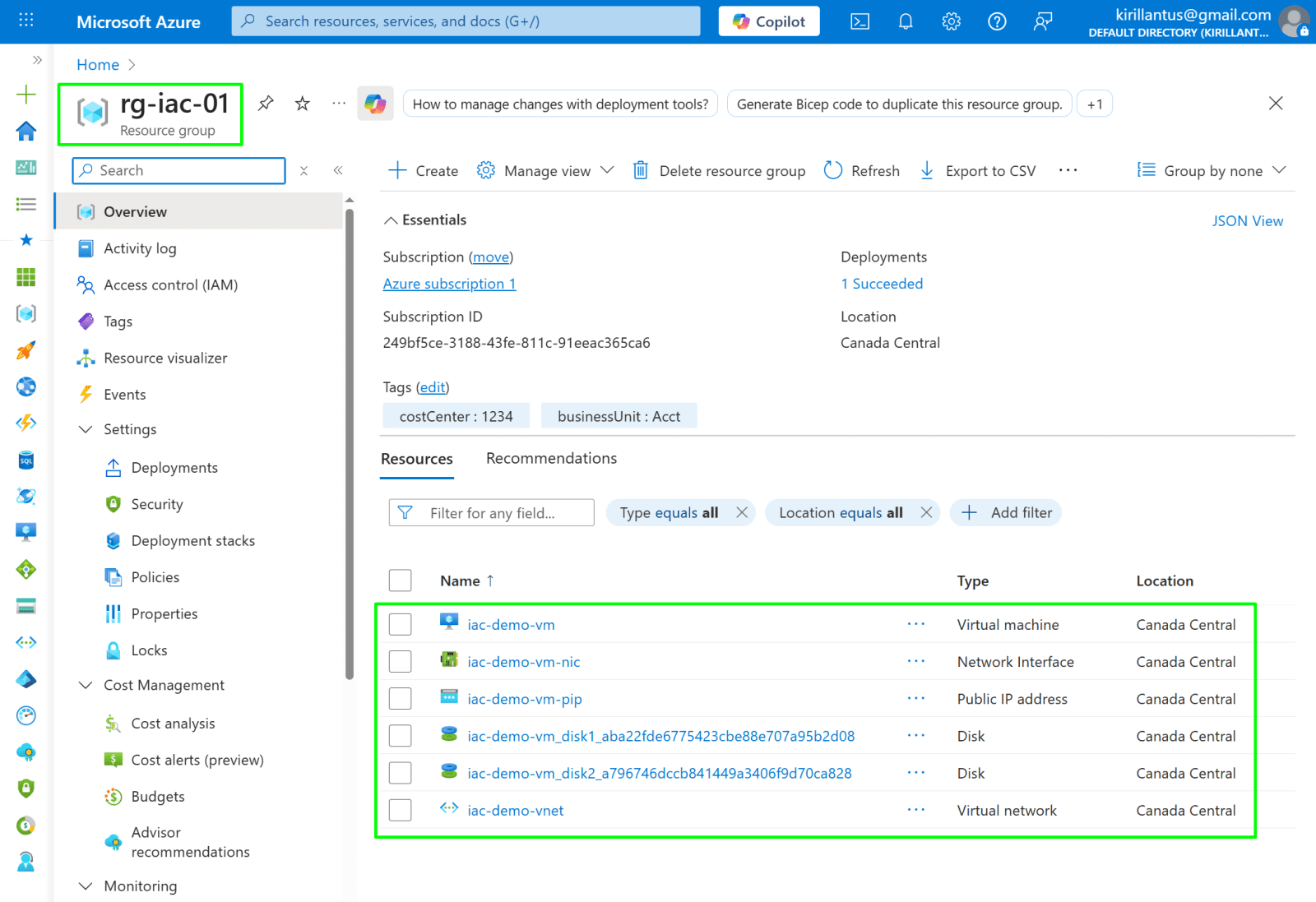Open the Group by none dropdown
The image size is (1316, 902).
click(x=1212, y=170)
